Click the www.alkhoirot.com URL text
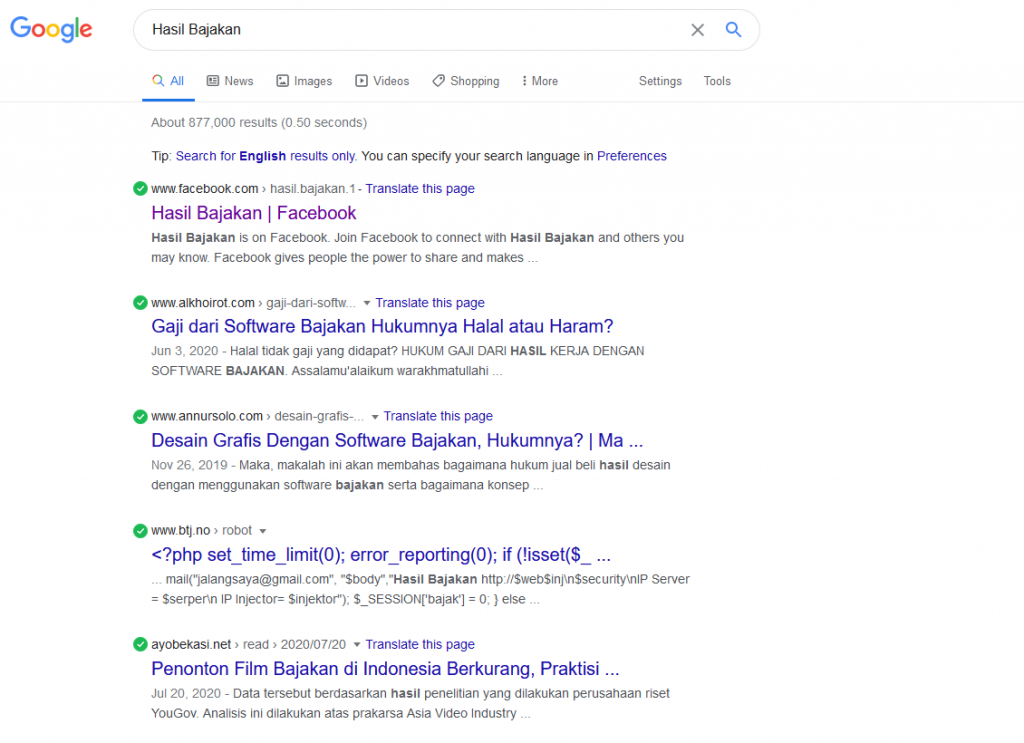This screenshot has height=743, width=1024. coord(202,303)
